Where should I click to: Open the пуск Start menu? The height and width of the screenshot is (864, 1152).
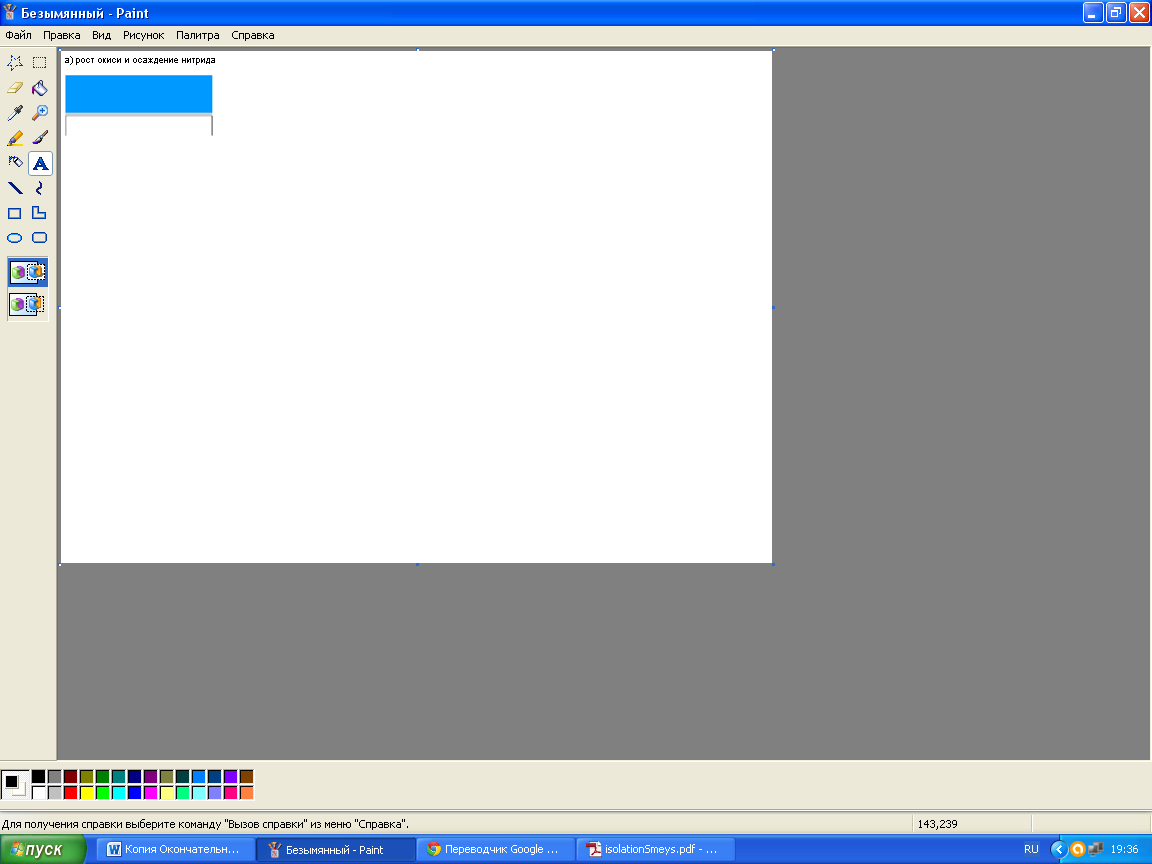click(43, 849)
